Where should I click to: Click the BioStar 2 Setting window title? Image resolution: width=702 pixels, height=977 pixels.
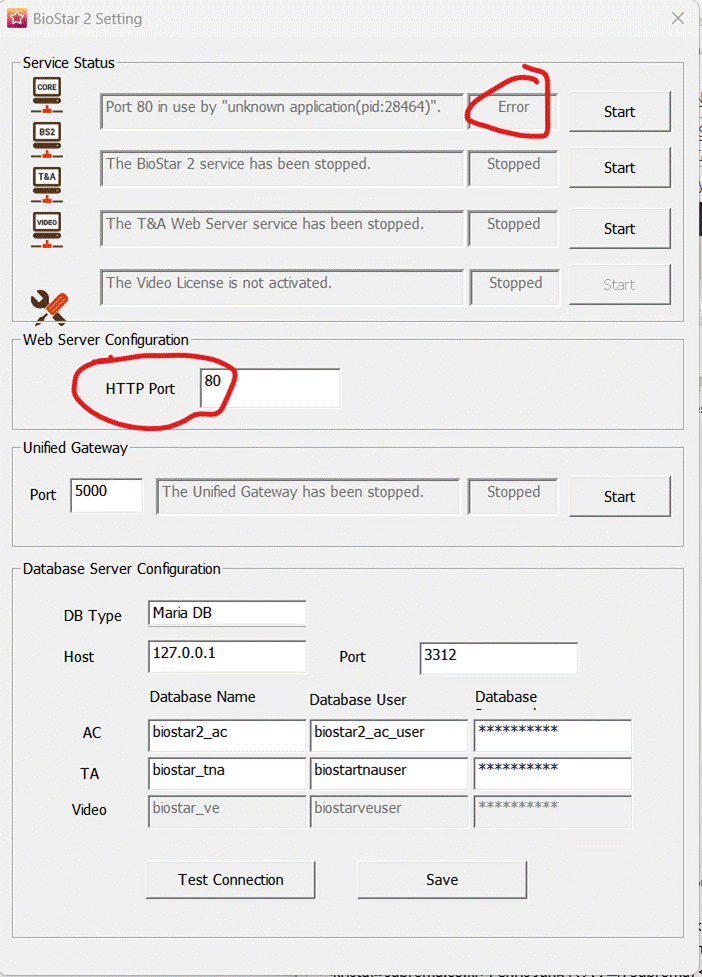coord(87,19)
